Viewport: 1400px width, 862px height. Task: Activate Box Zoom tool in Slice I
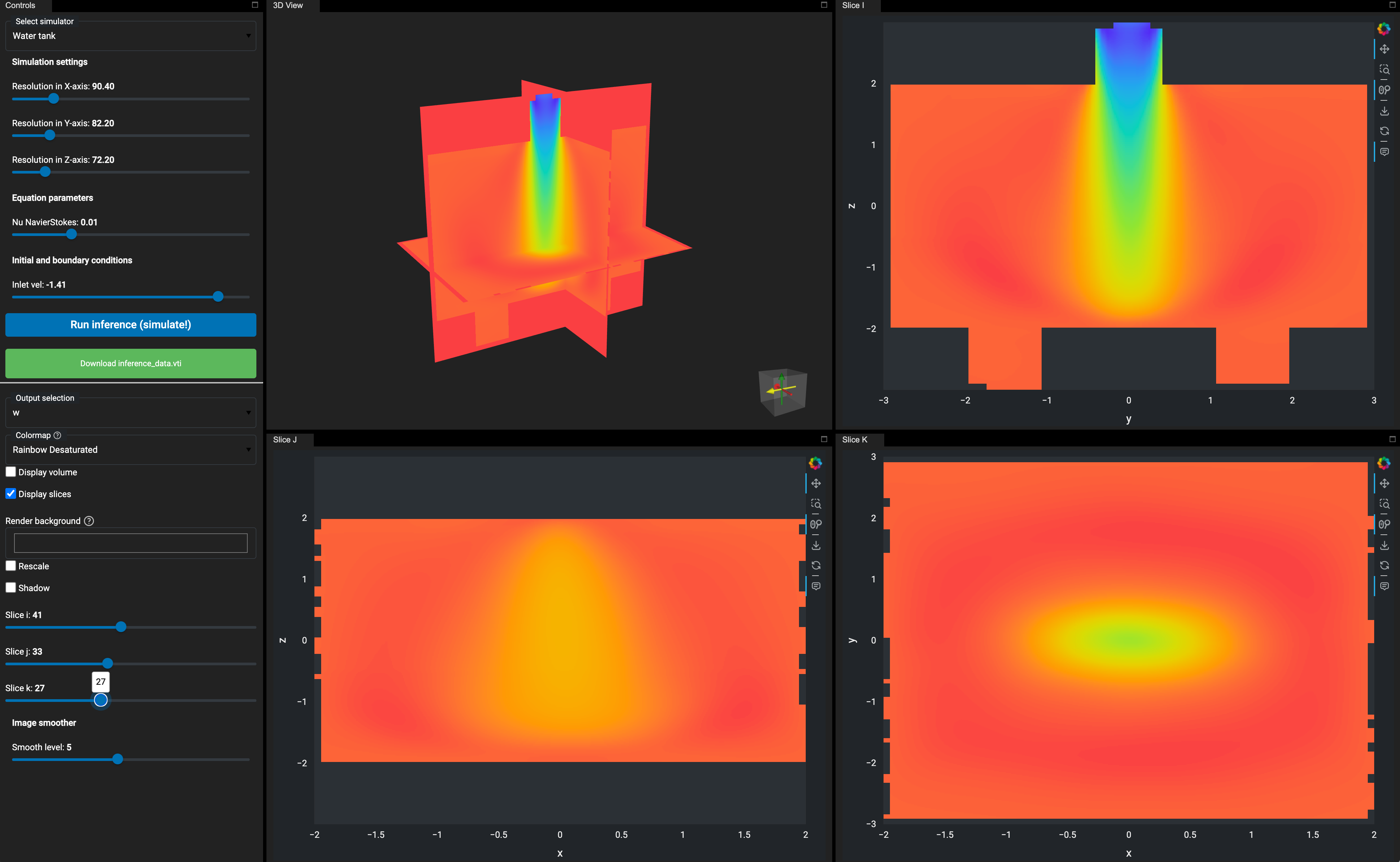tap(1384, 69)
